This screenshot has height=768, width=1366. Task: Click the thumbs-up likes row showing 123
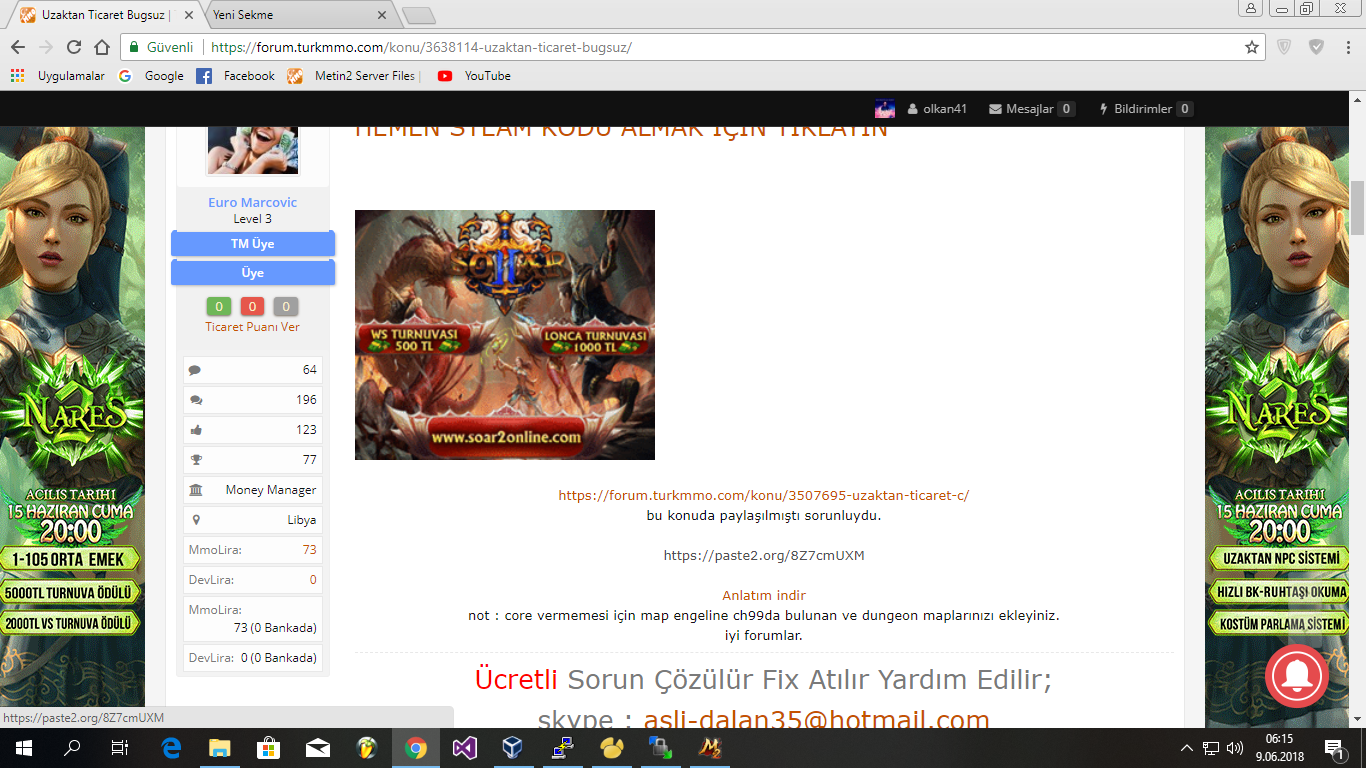click(x=253, y=430)
